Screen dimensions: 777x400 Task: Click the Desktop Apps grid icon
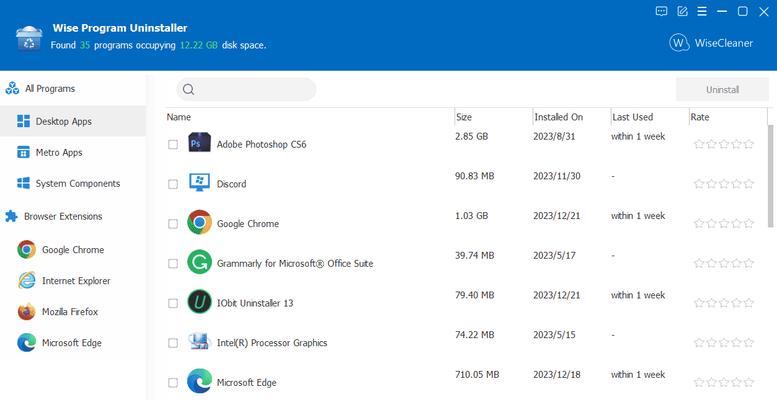pos(23,121)
